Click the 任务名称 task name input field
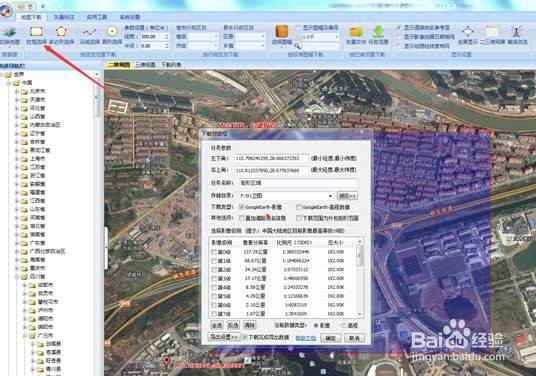This screenshot has width=536, height=376. point(298,183)
